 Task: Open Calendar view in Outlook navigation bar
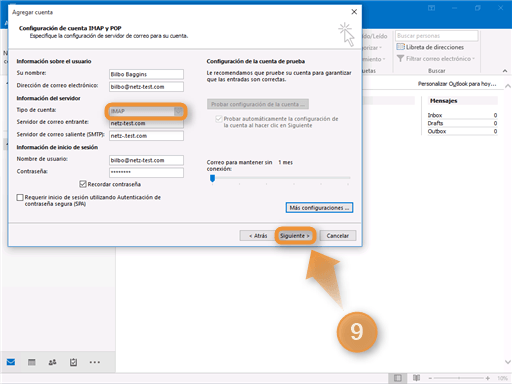[32, 362]
